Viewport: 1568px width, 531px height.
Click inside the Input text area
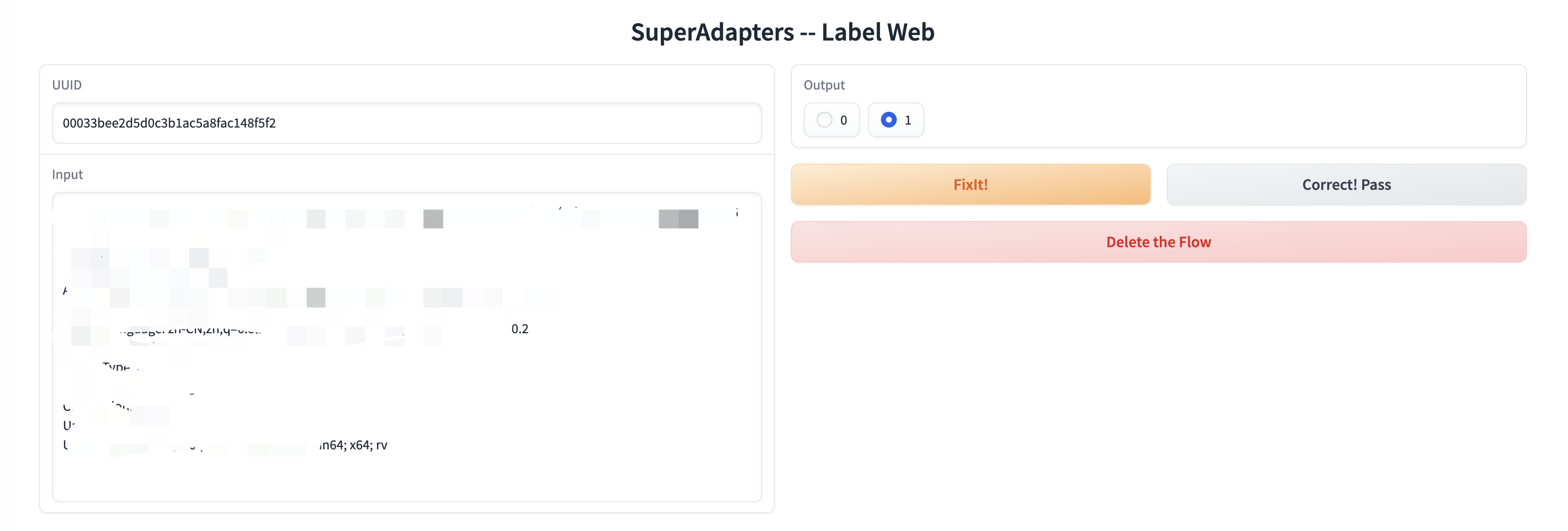407,347
